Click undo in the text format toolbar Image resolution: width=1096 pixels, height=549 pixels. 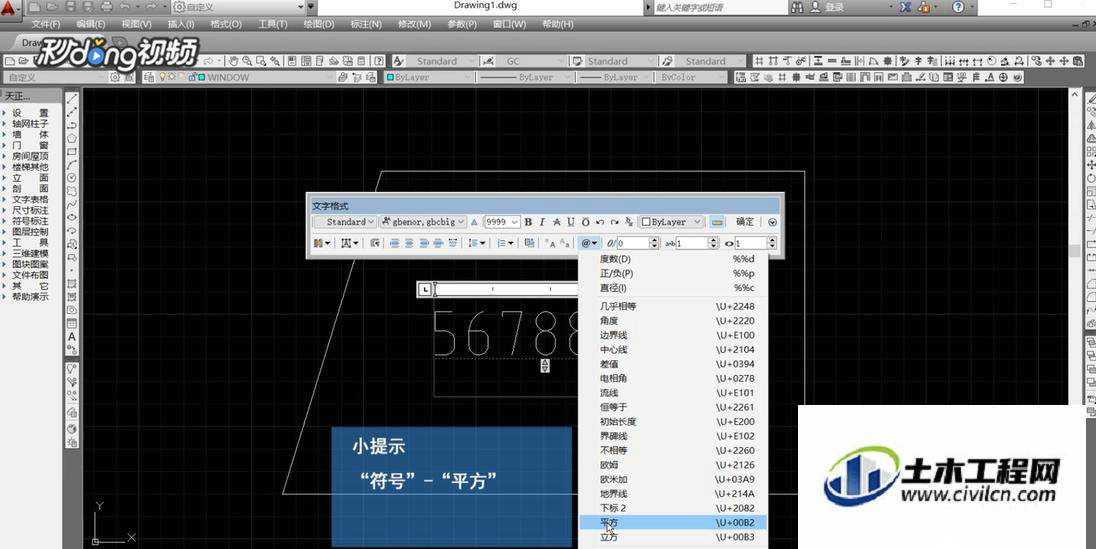click(x=600, y=222)
